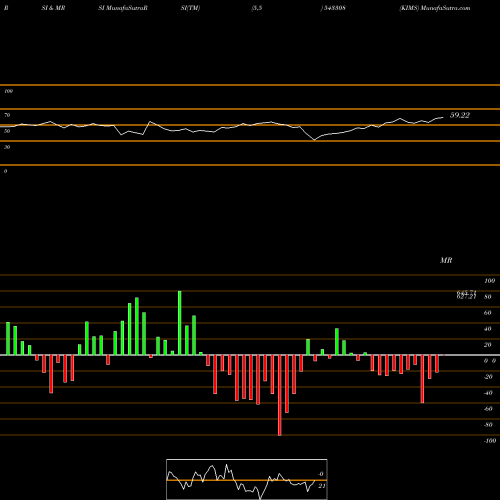This screenshot has height=500, width=500.
Task: Click the MR axis label 80
Action: (488, 297)
